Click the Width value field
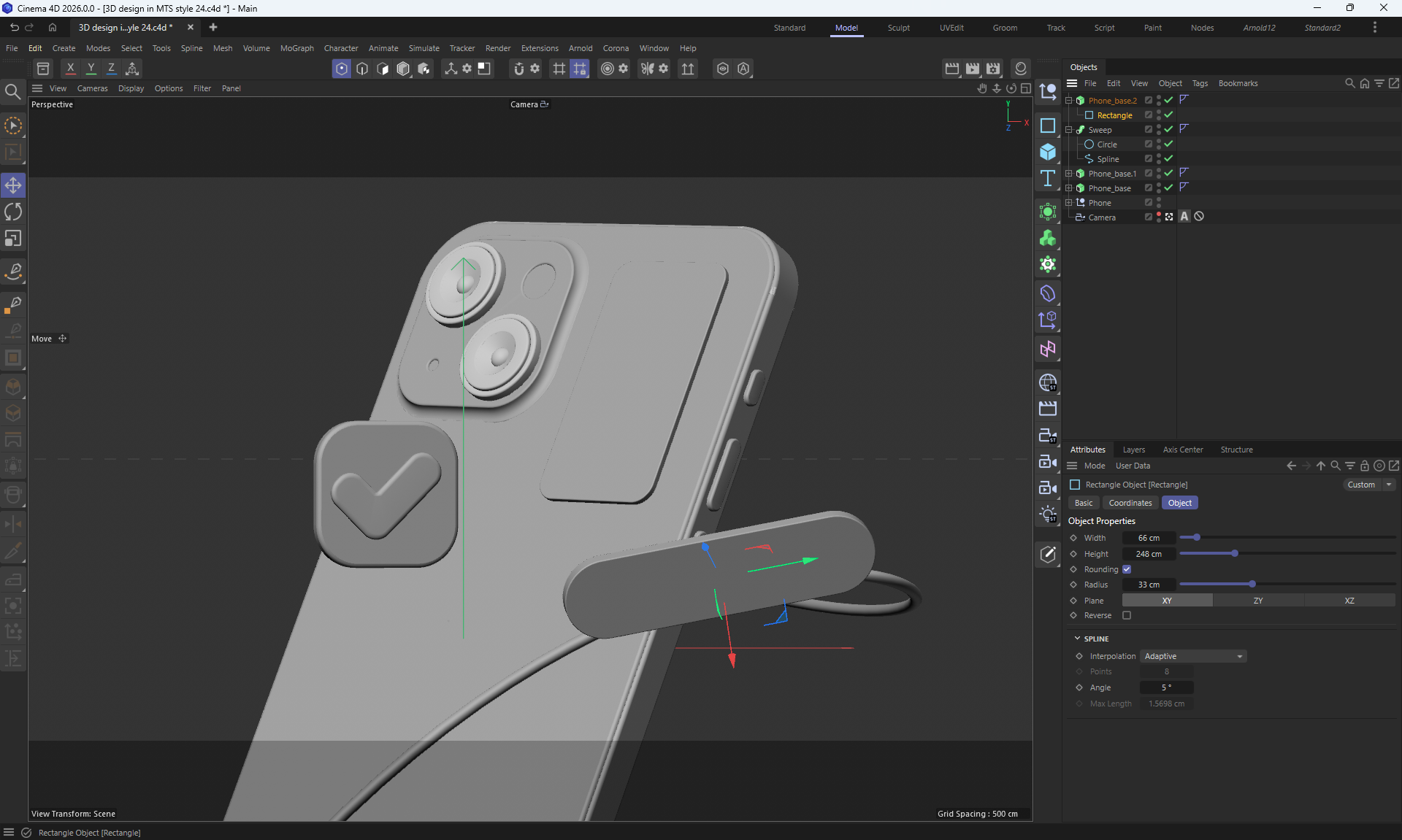The image size is (1402, 840). (x=1148, y=538)
